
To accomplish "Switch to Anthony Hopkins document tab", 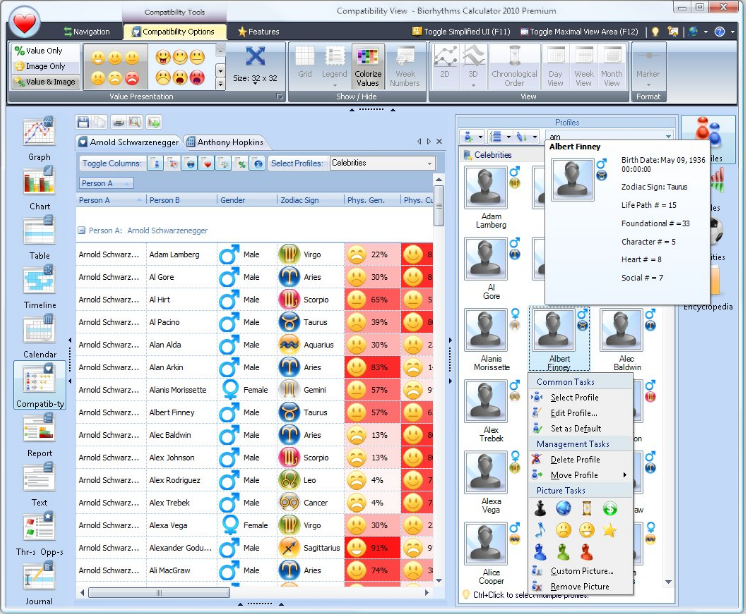I will 225,142.
